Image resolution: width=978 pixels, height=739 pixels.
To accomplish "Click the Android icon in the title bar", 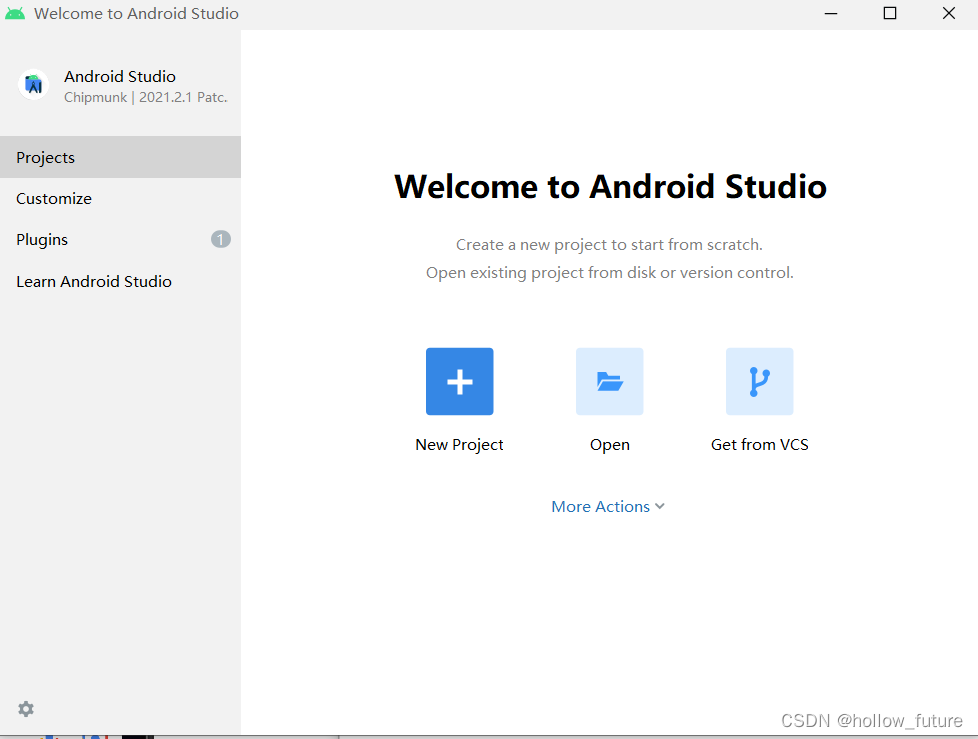I will point(15,13).
